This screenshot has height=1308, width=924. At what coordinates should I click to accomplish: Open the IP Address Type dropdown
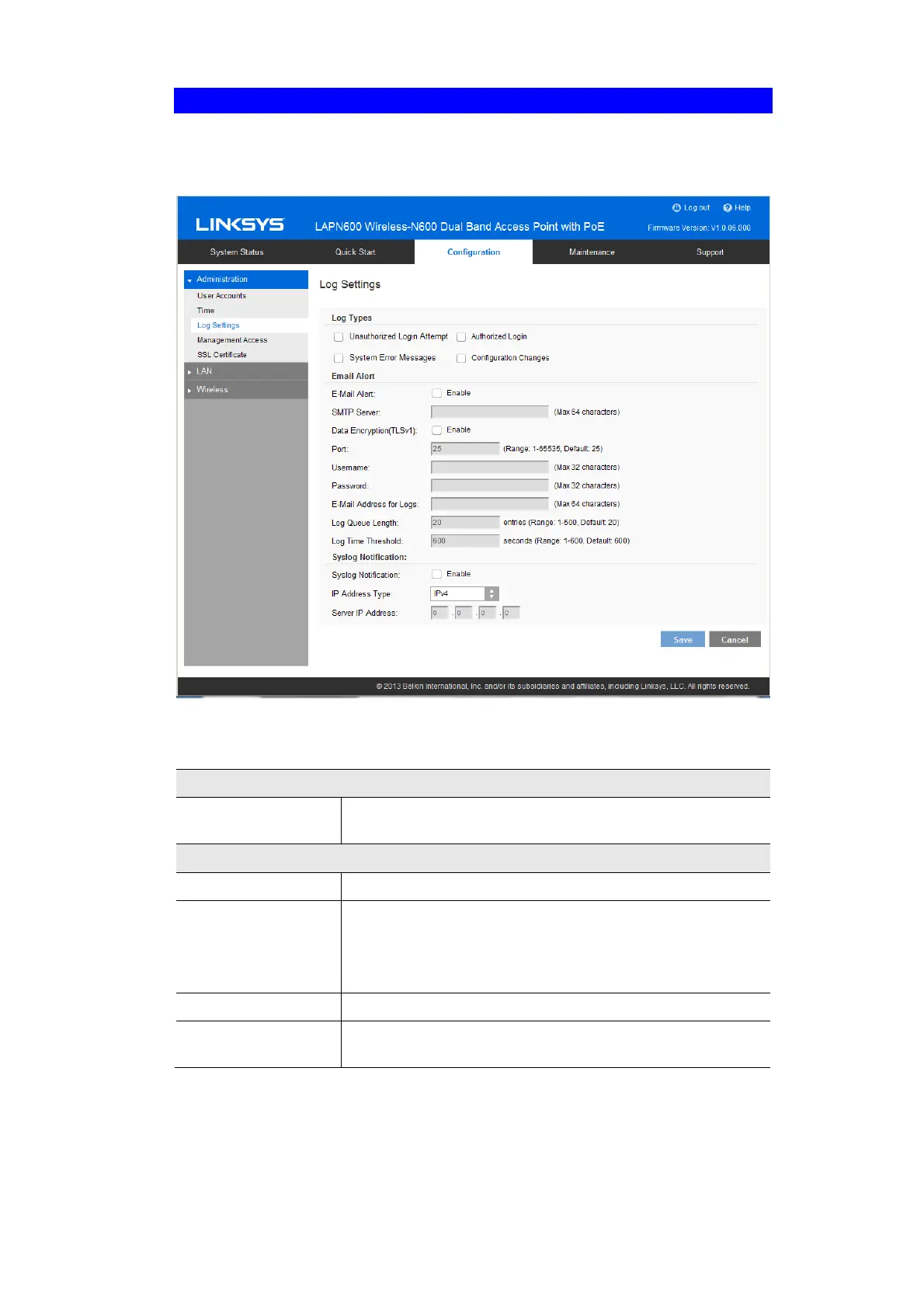464,593
